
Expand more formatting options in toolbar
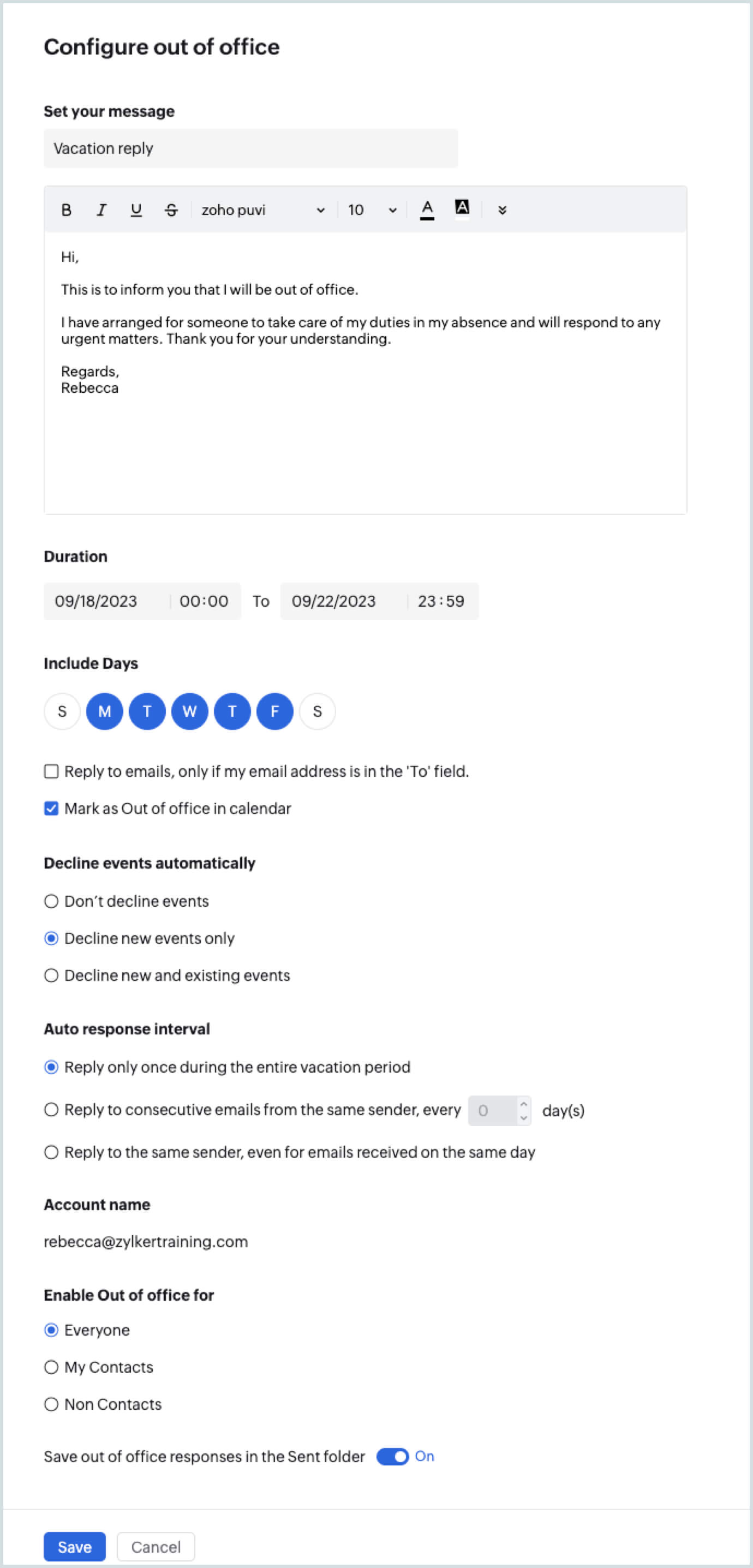pos(502,210)
